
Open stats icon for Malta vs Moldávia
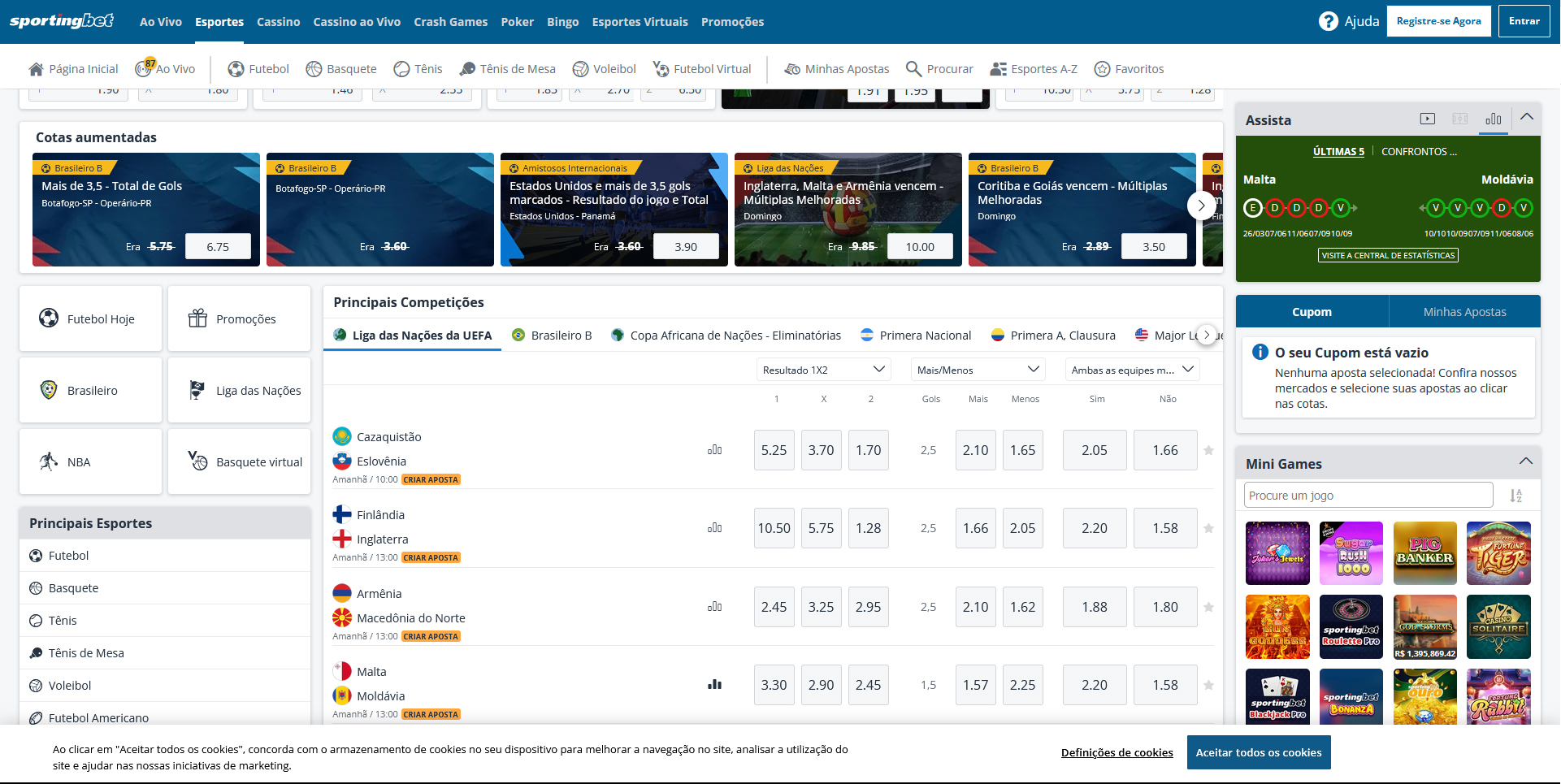714,685
